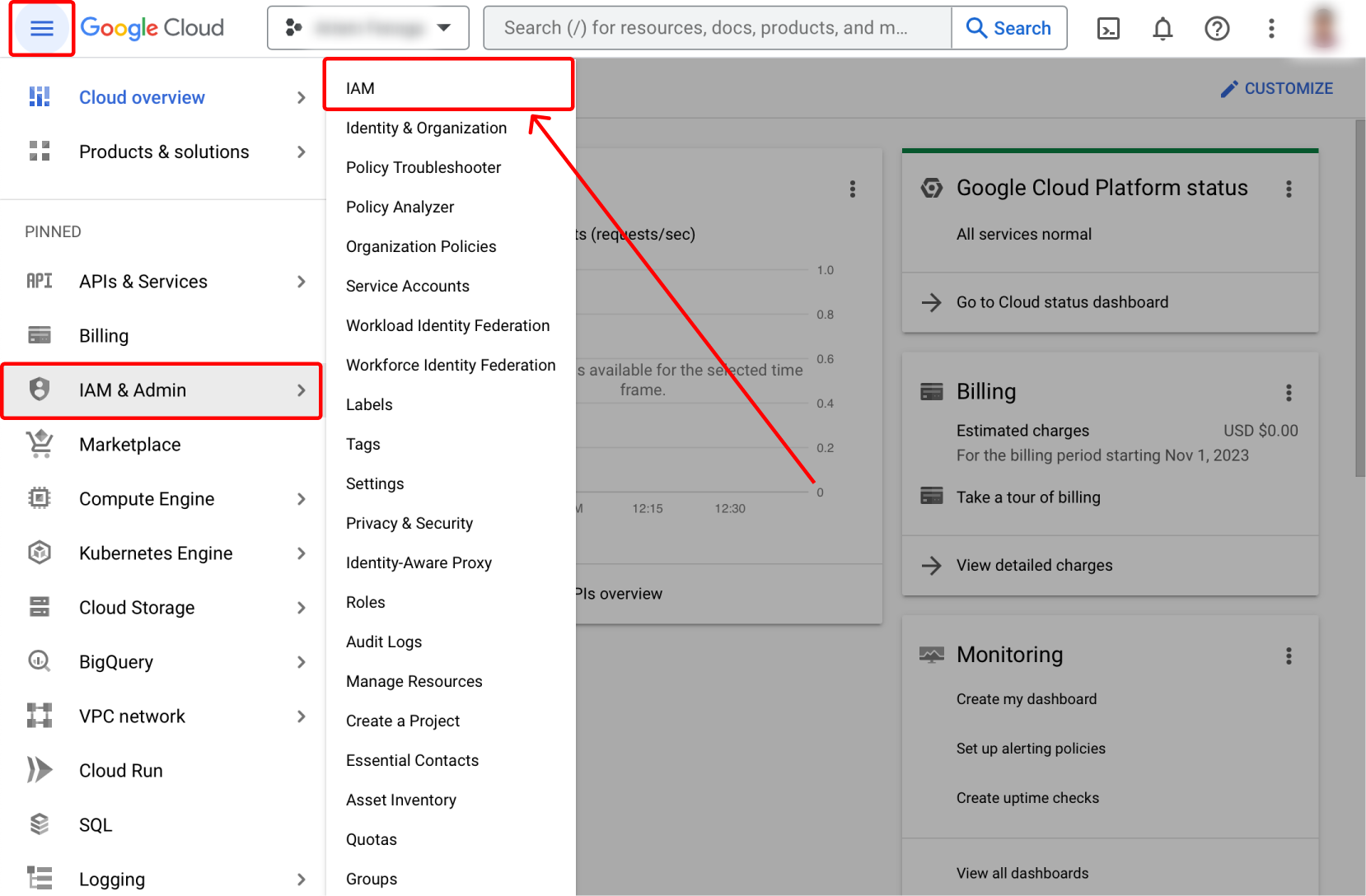The width and height of the screenshot is (1366, 896).
Task: Expand VPC network submenu chevron
Action: click(302, 716)
